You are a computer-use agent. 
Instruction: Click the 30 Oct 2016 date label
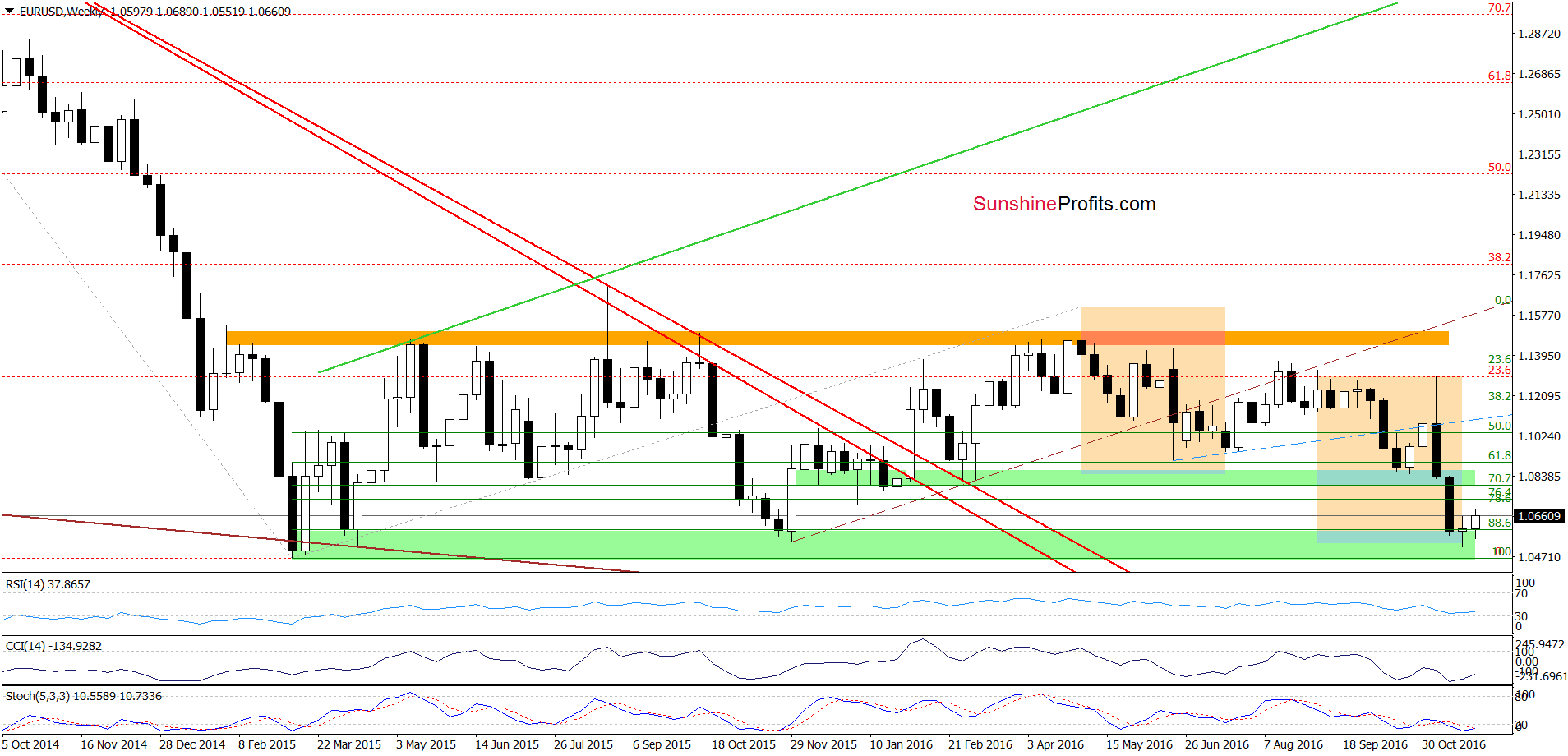[1454, 744]
